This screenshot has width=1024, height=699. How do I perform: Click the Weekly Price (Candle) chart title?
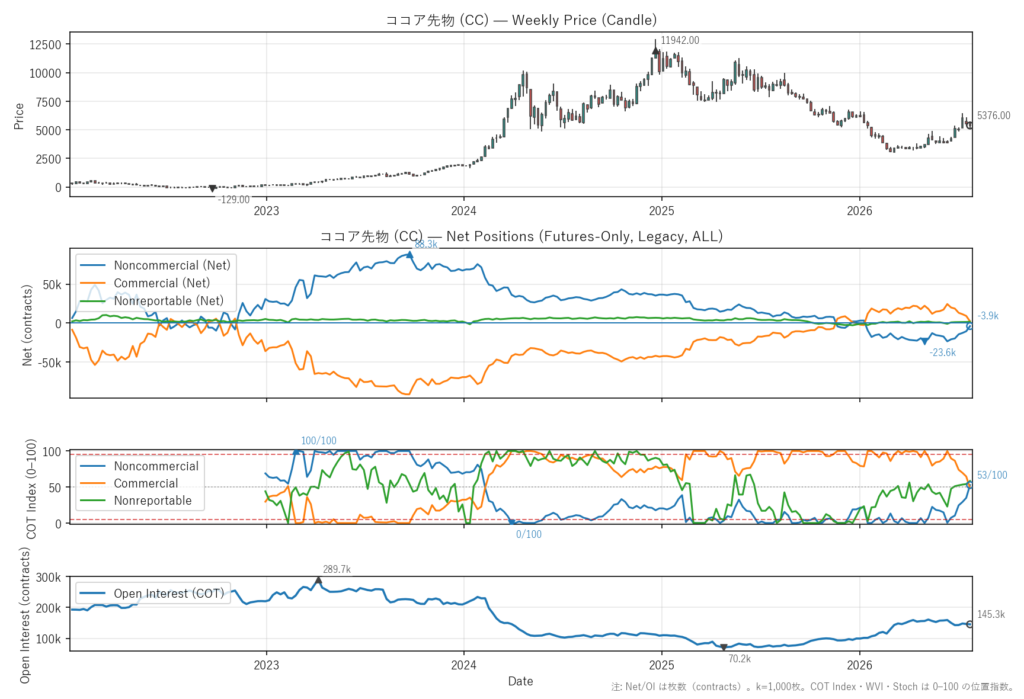tap(521, 20)
